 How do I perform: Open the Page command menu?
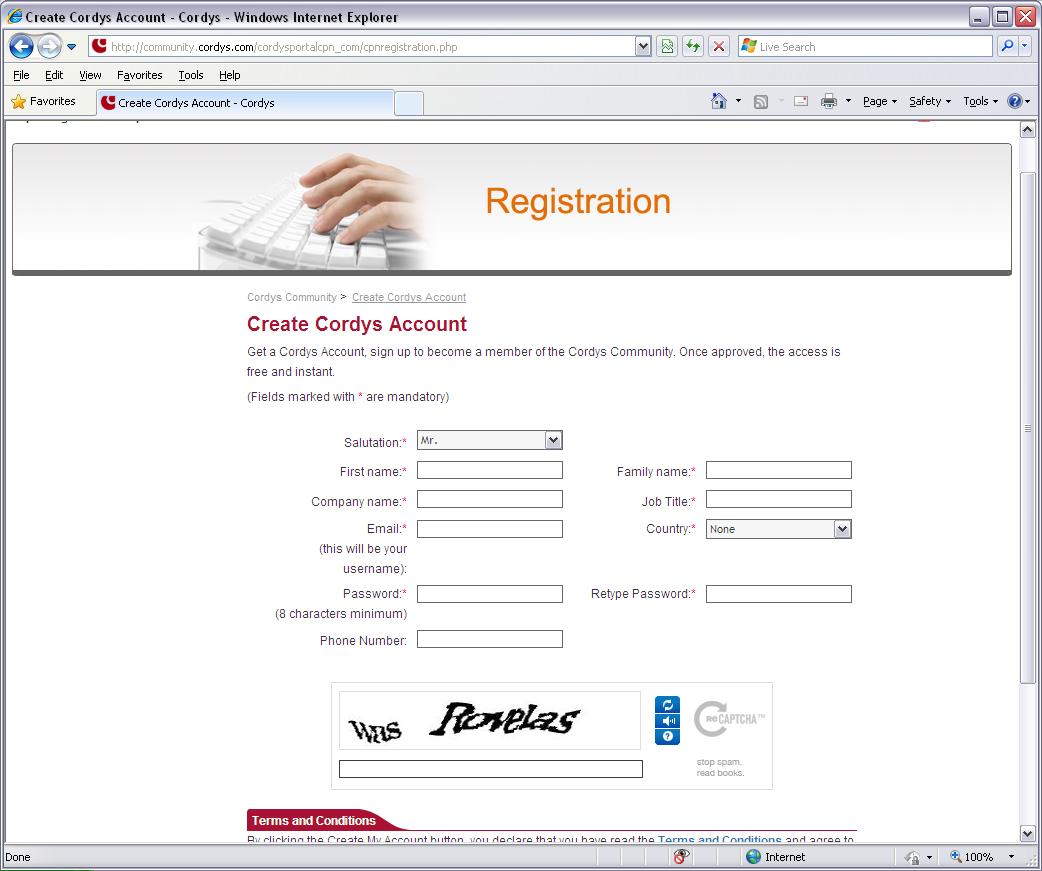tap(880, 101)
